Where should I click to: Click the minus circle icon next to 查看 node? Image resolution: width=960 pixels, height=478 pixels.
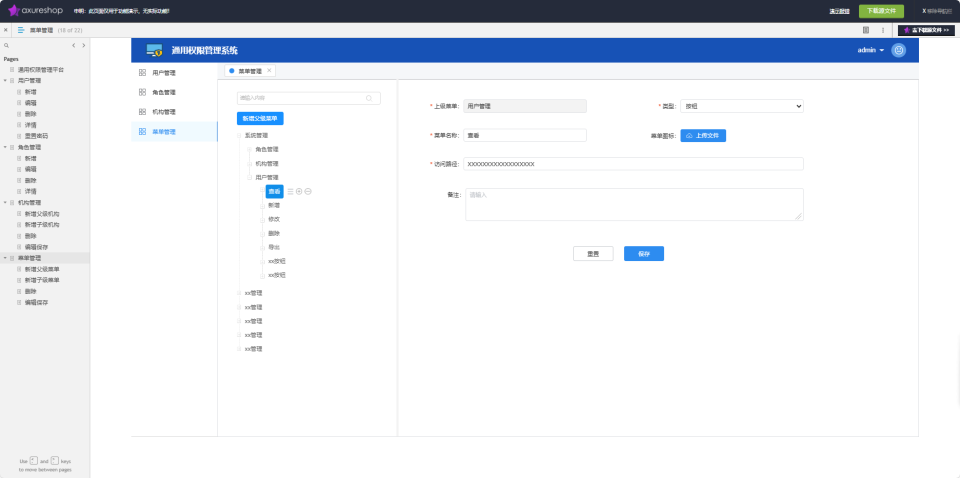pos(308,192)
